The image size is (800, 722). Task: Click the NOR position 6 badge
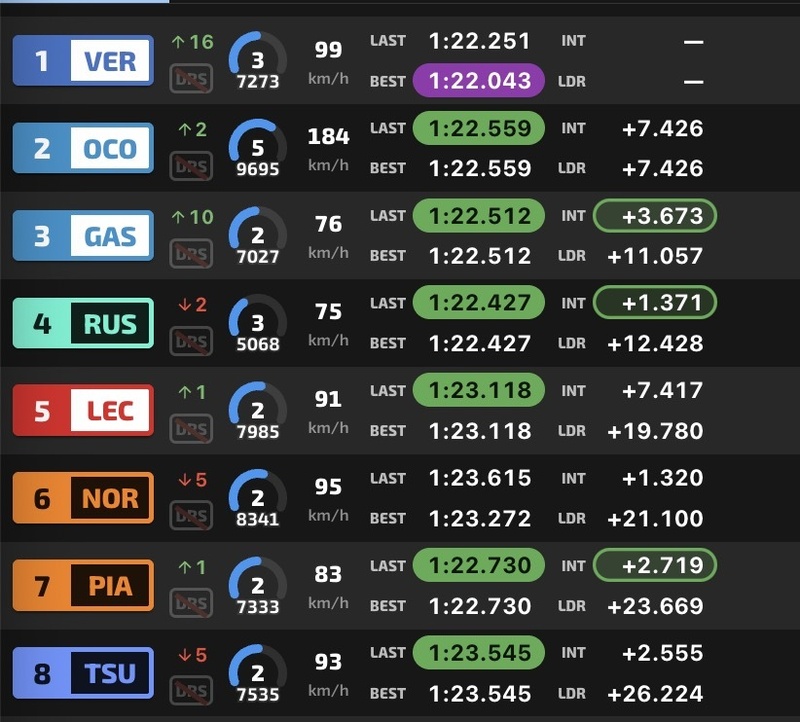point(83,498)
